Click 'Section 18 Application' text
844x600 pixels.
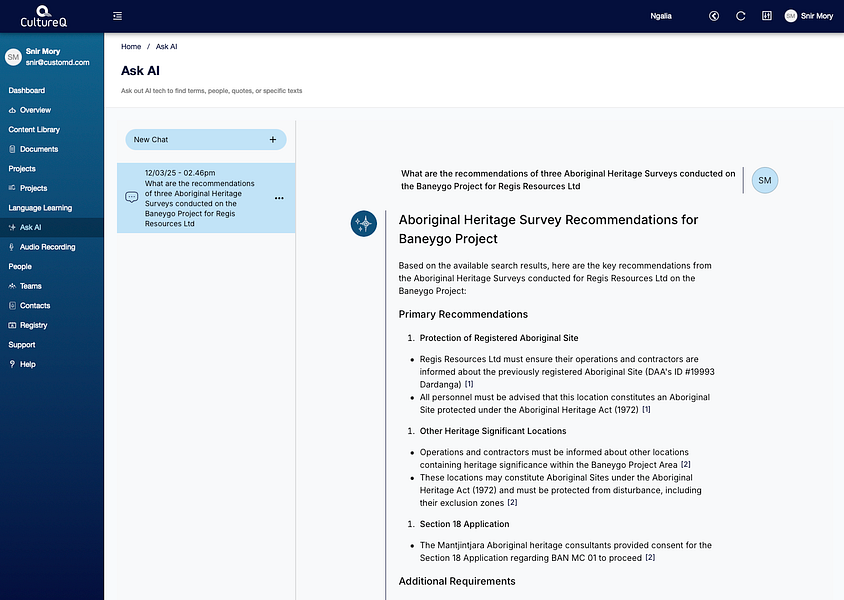(x=464, y=524)
